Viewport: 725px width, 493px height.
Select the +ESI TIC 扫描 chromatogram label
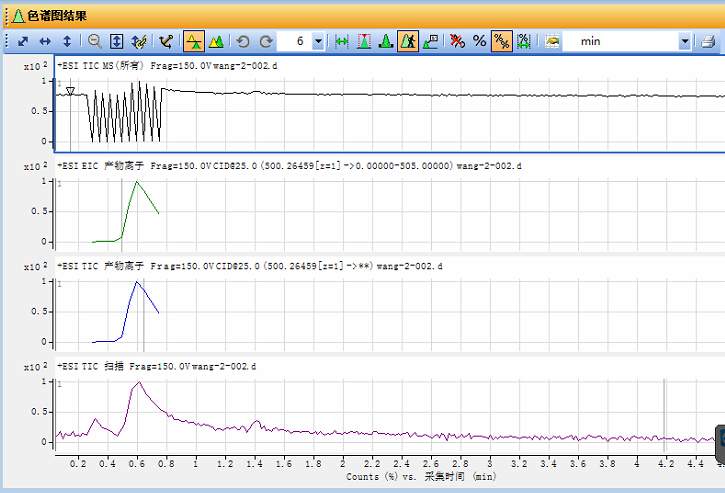point(155,367)
